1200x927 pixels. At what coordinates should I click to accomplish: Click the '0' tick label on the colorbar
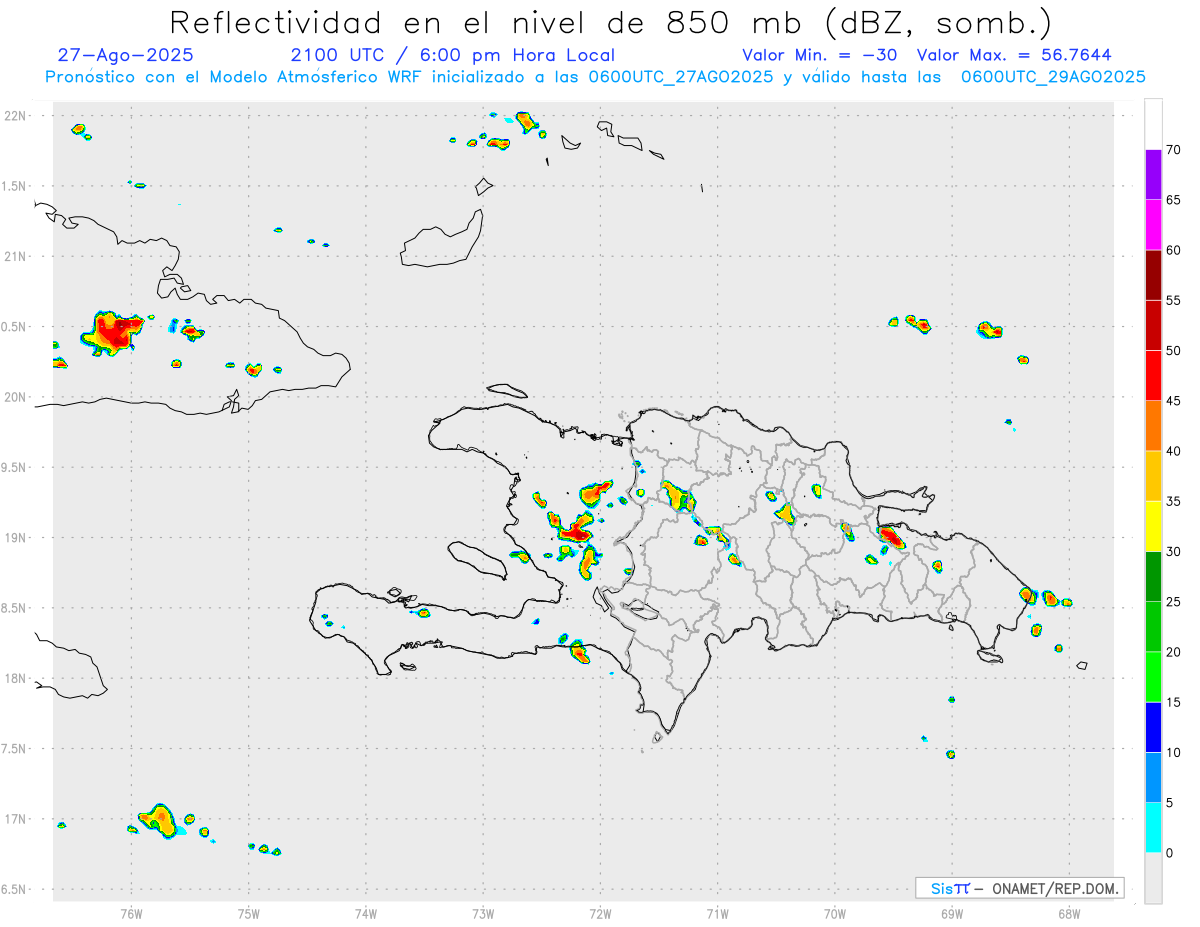(x=1170, y=853)
